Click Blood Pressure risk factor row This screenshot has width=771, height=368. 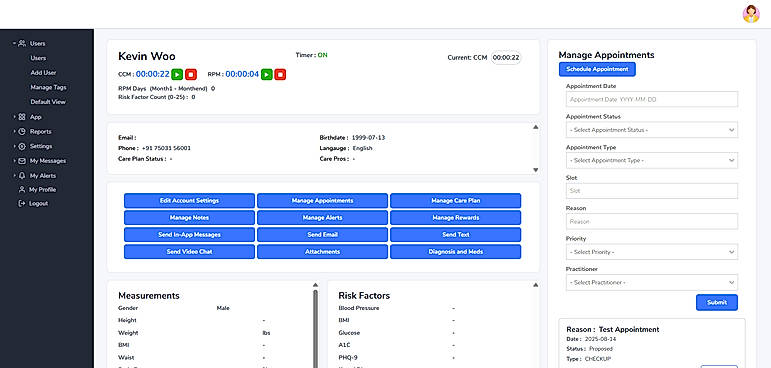tap(398, 308)
